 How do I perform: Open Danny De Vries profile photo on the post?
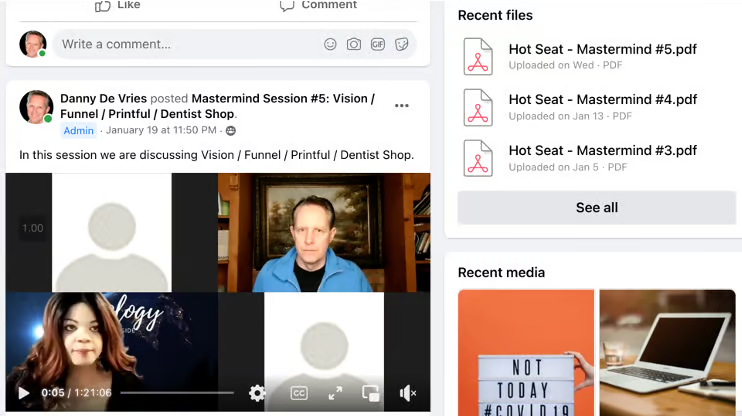click(36, 107)
